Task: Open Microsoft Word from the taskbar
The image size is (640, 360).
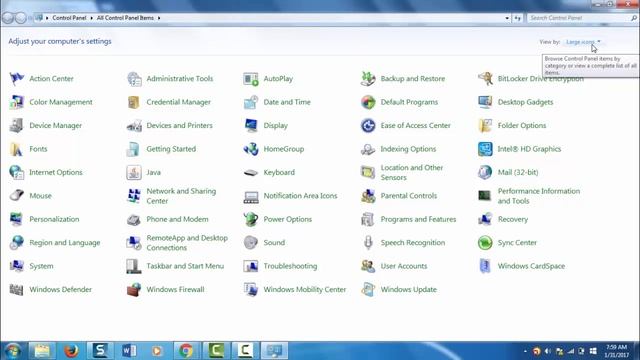Action: (129, 351)
